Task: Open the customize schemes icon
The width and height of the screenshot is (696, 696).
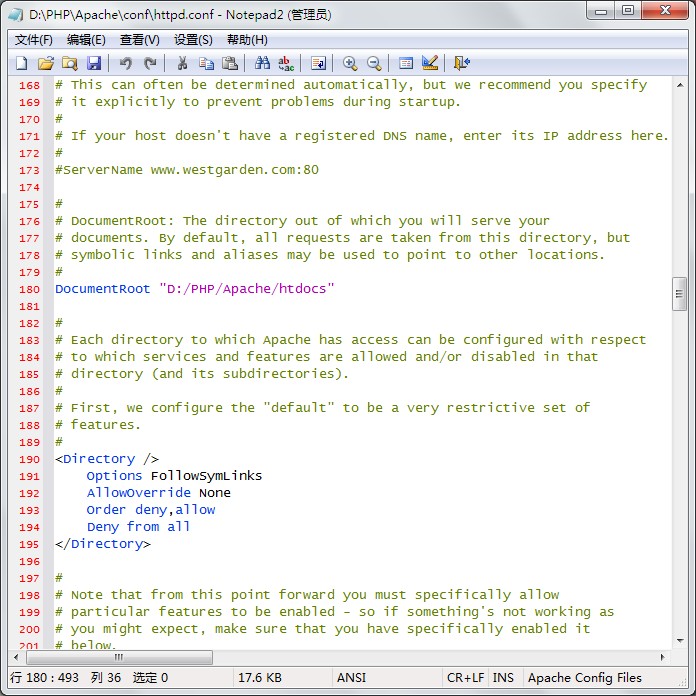Action: (430, 63)
